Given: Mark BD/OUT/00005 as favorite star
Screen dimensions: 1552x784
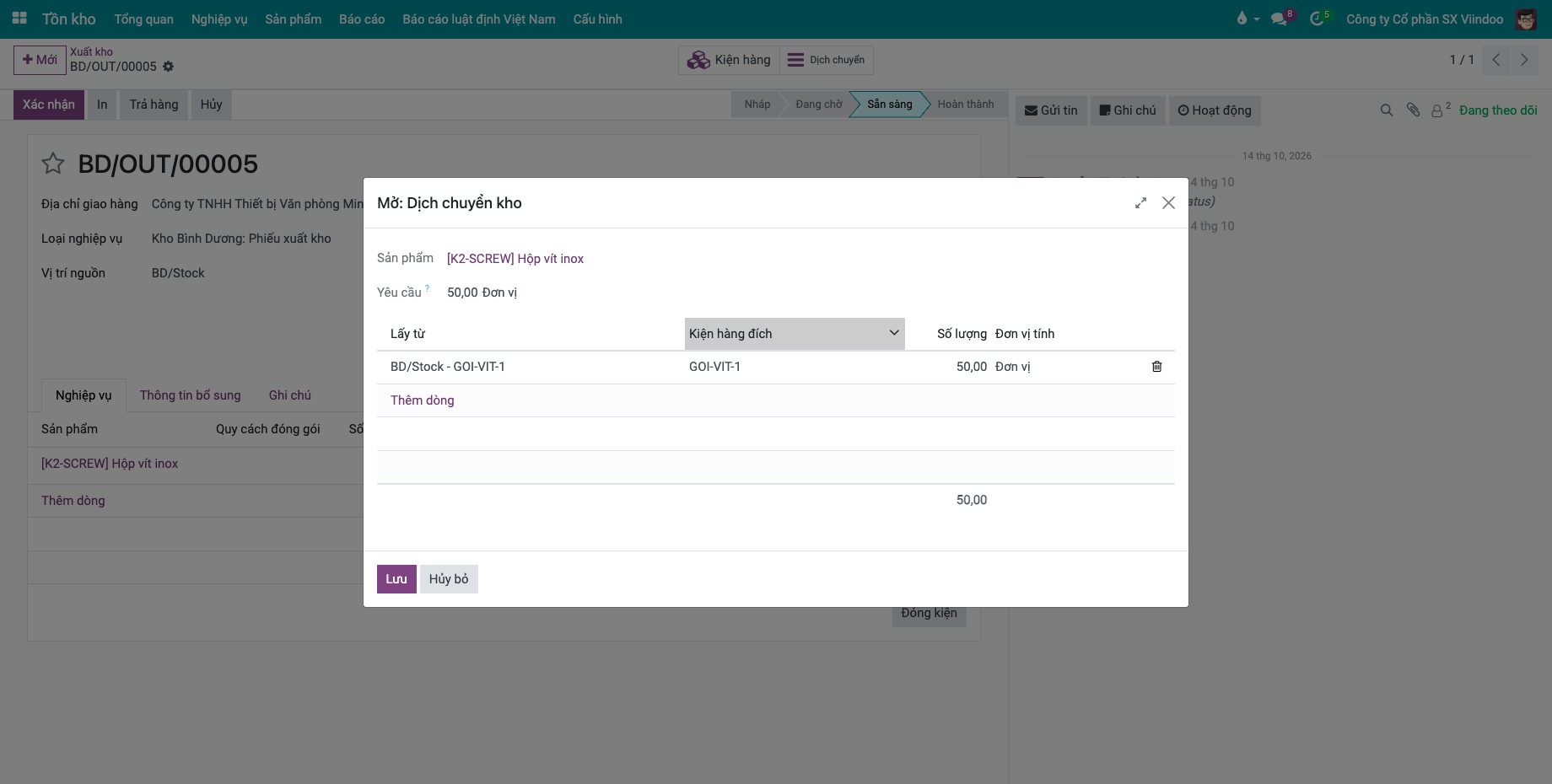Looking at the screenshot, I should (53, 164).
